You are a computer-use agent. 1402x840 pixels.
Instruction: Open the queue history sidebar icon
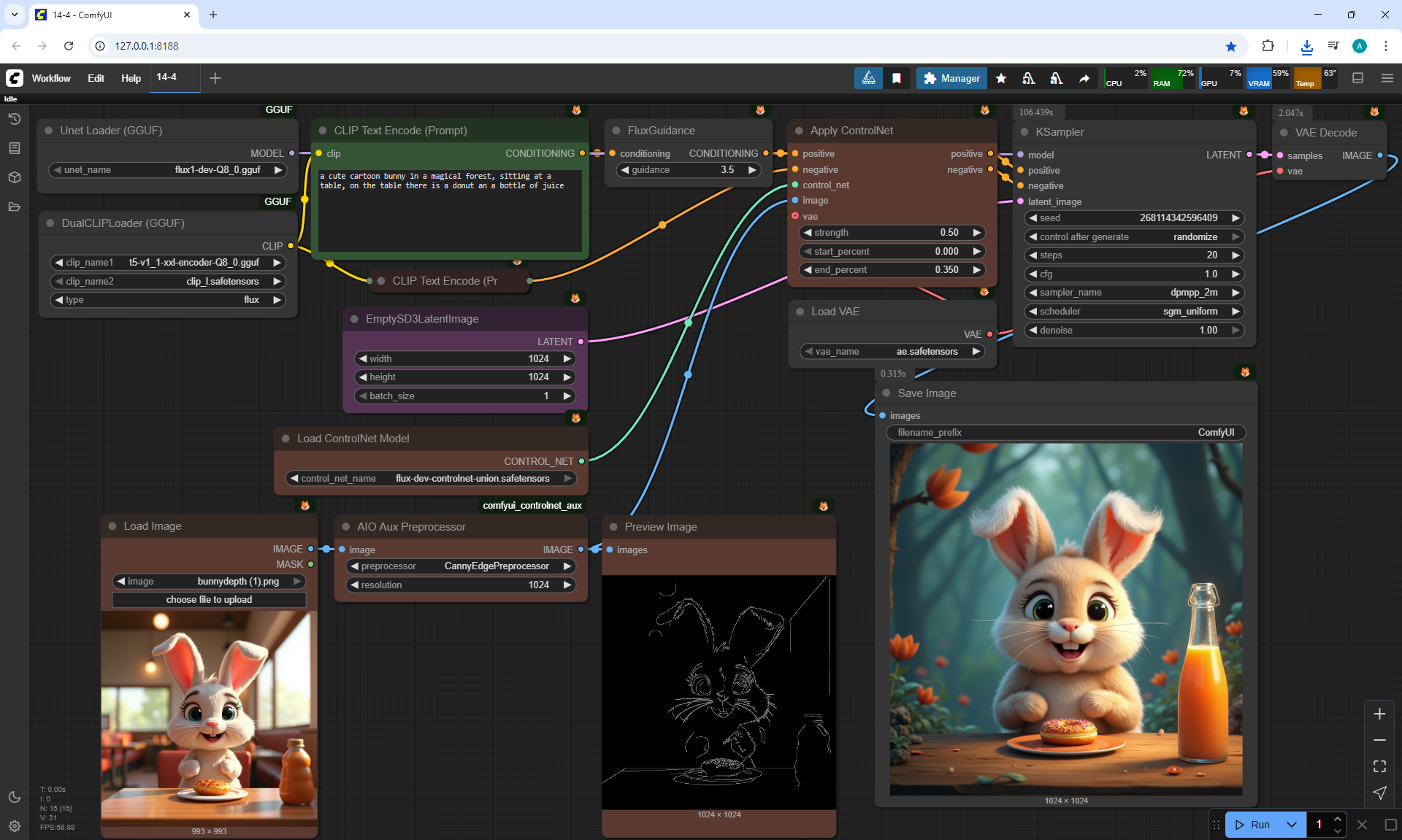coord(14,119)
